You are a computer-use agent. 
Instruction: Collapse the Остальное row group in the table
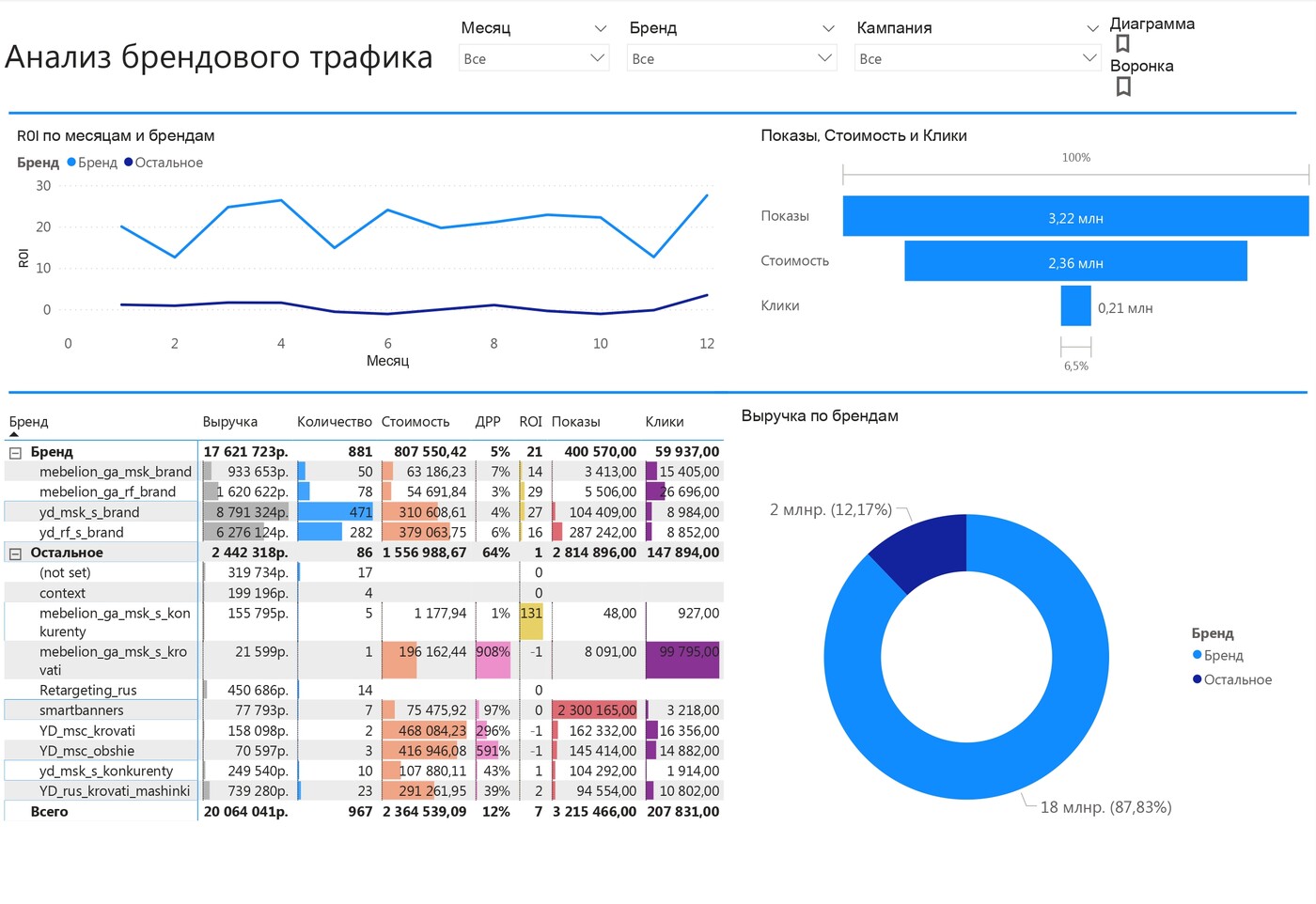click(x=15, y=553)
